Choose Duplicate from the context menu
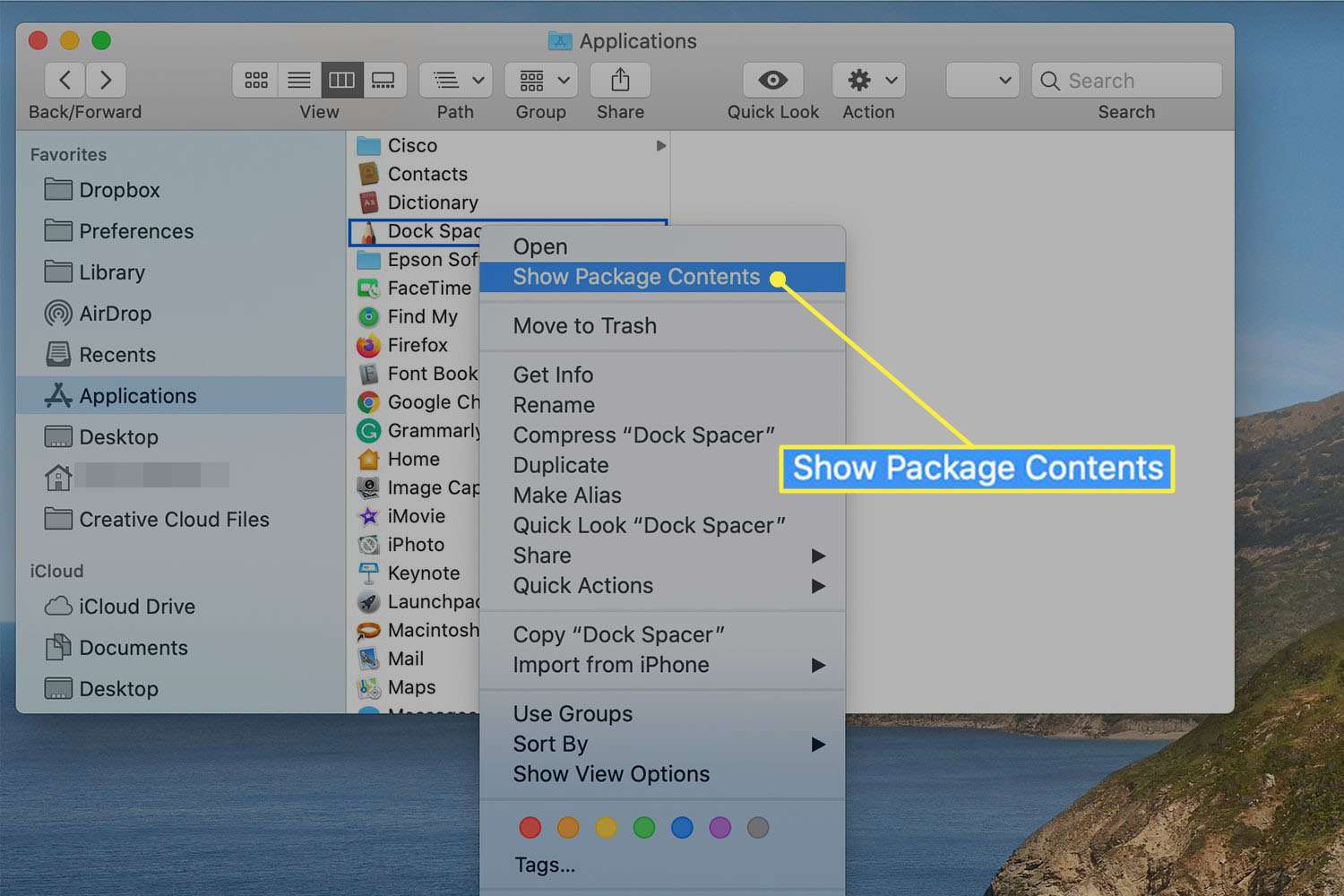Image resolution: width=1344 pixels, height=896 pixels. tap(662, 465)
